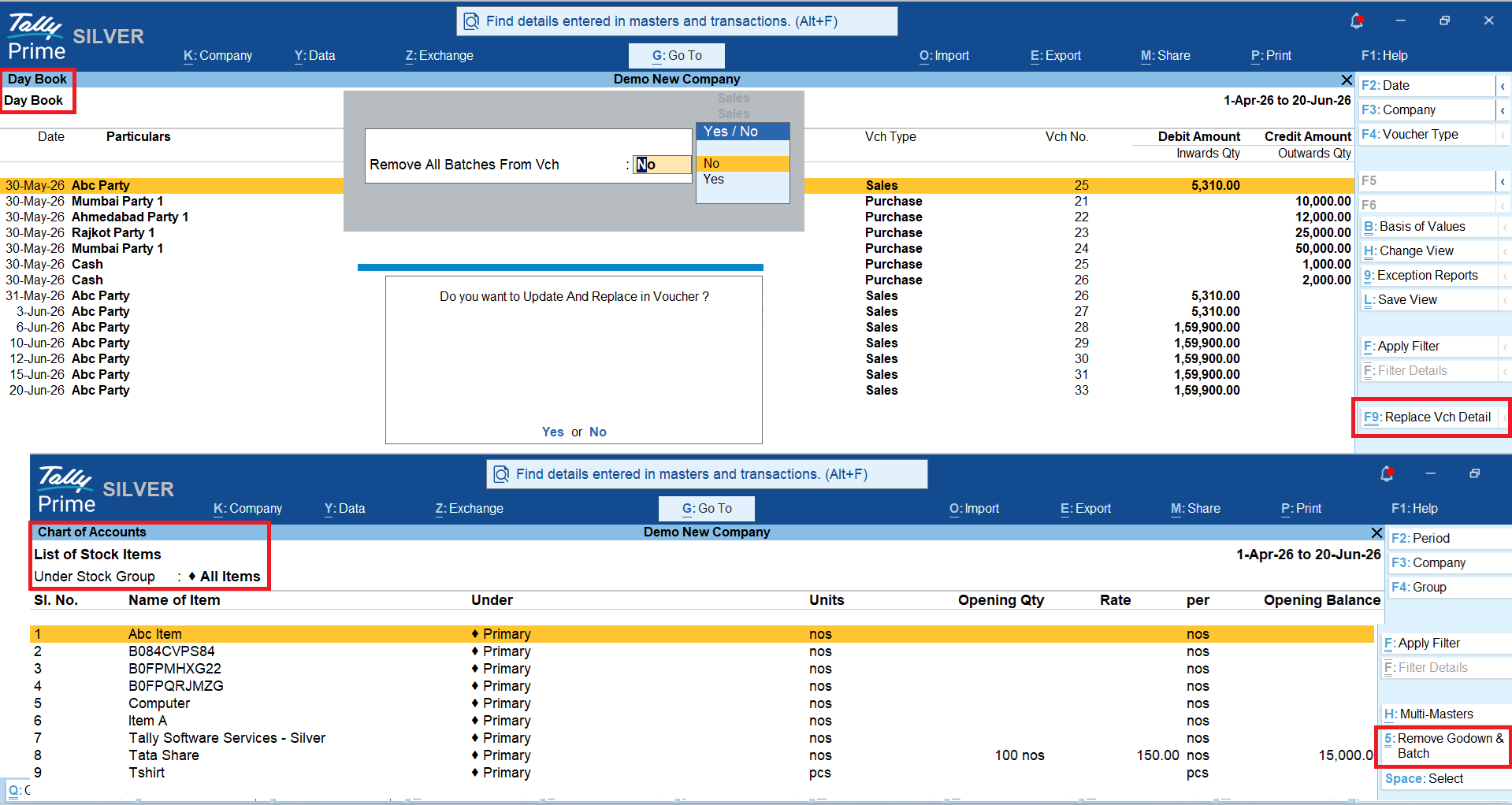The image size is (1512, 805).
Task: Click H: Change View button
Action: point(1428,251)
